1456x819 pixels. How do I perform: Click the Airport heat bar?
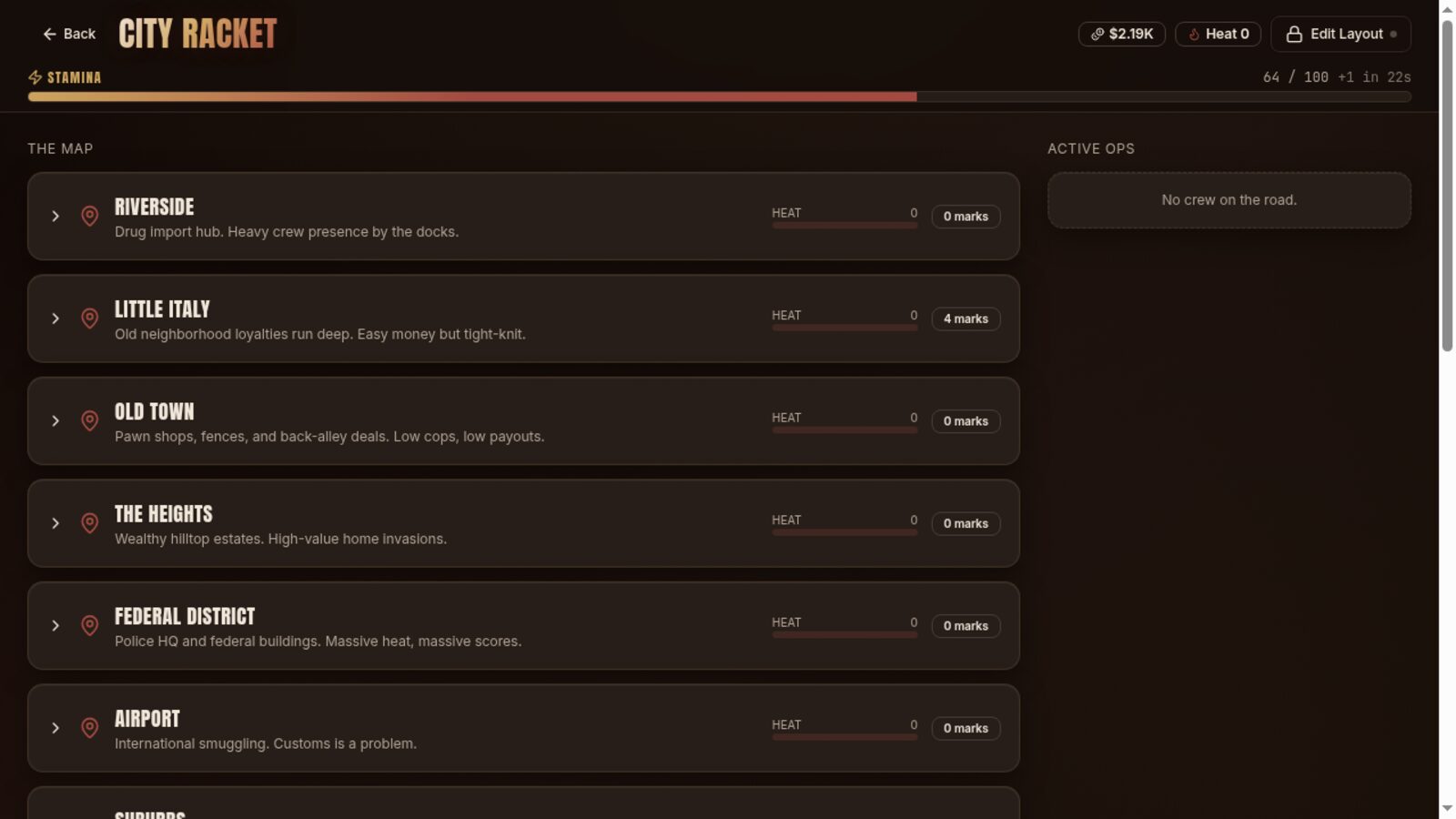(x=844, y=737)
